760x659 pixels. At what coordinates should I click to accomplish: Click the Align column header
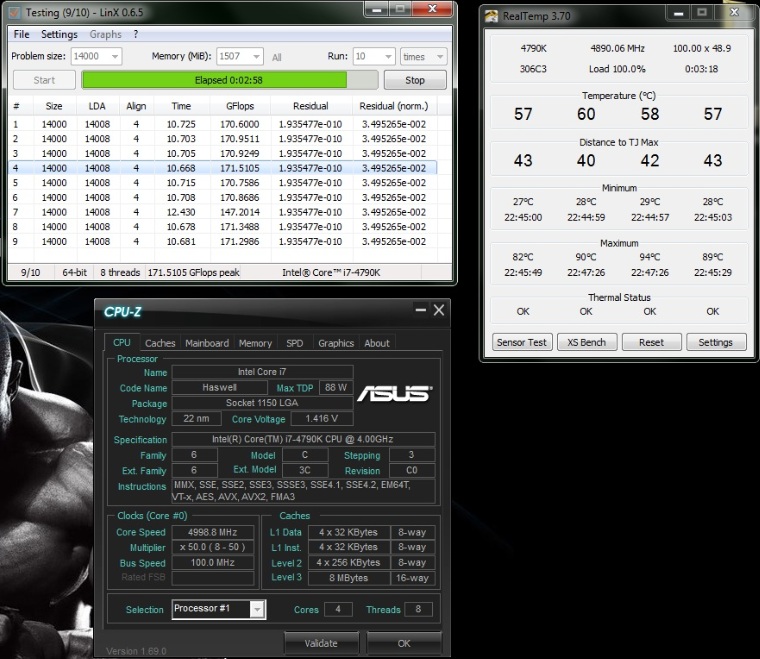[x=136, y=106]
